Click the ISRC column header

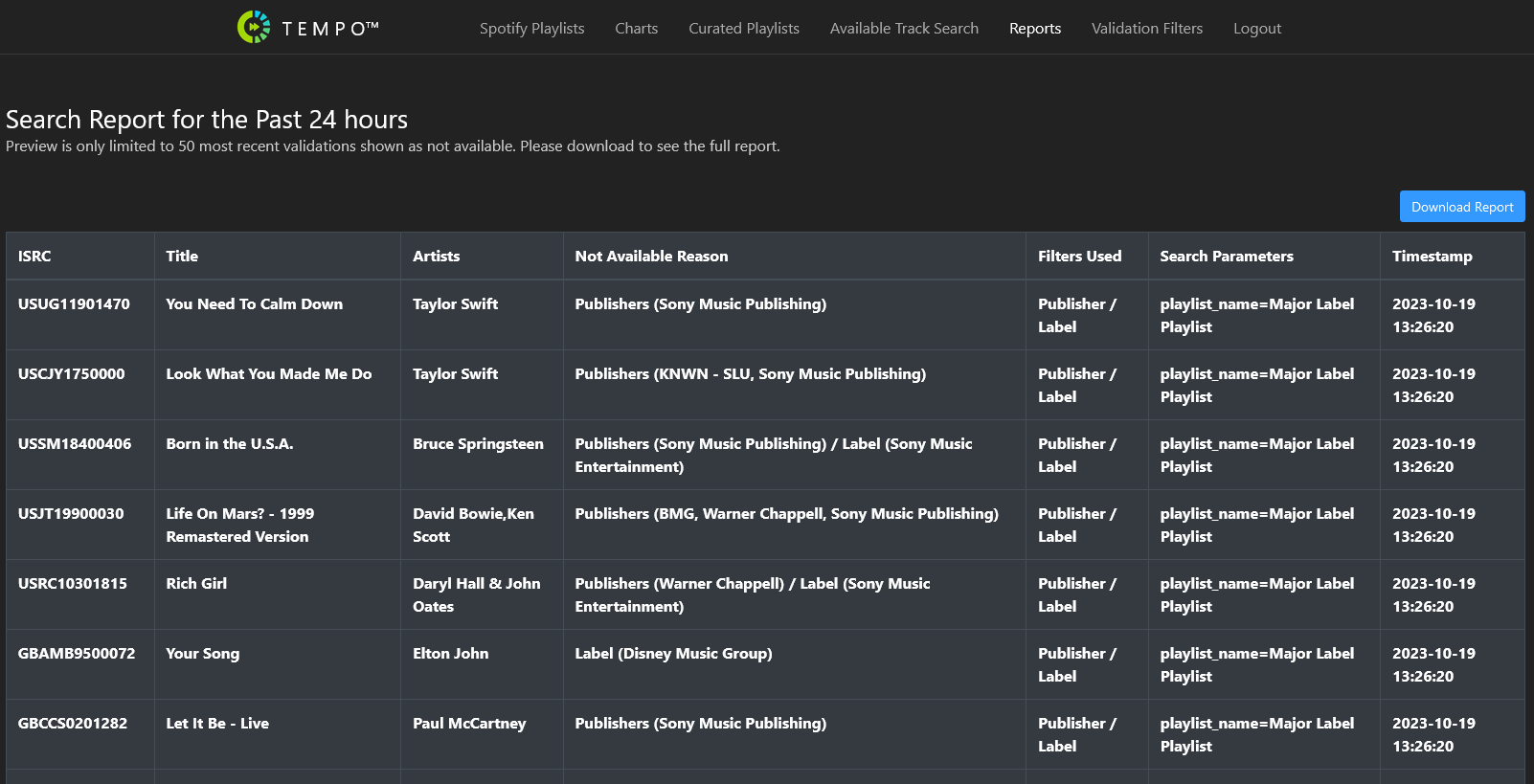coord(34,257)
